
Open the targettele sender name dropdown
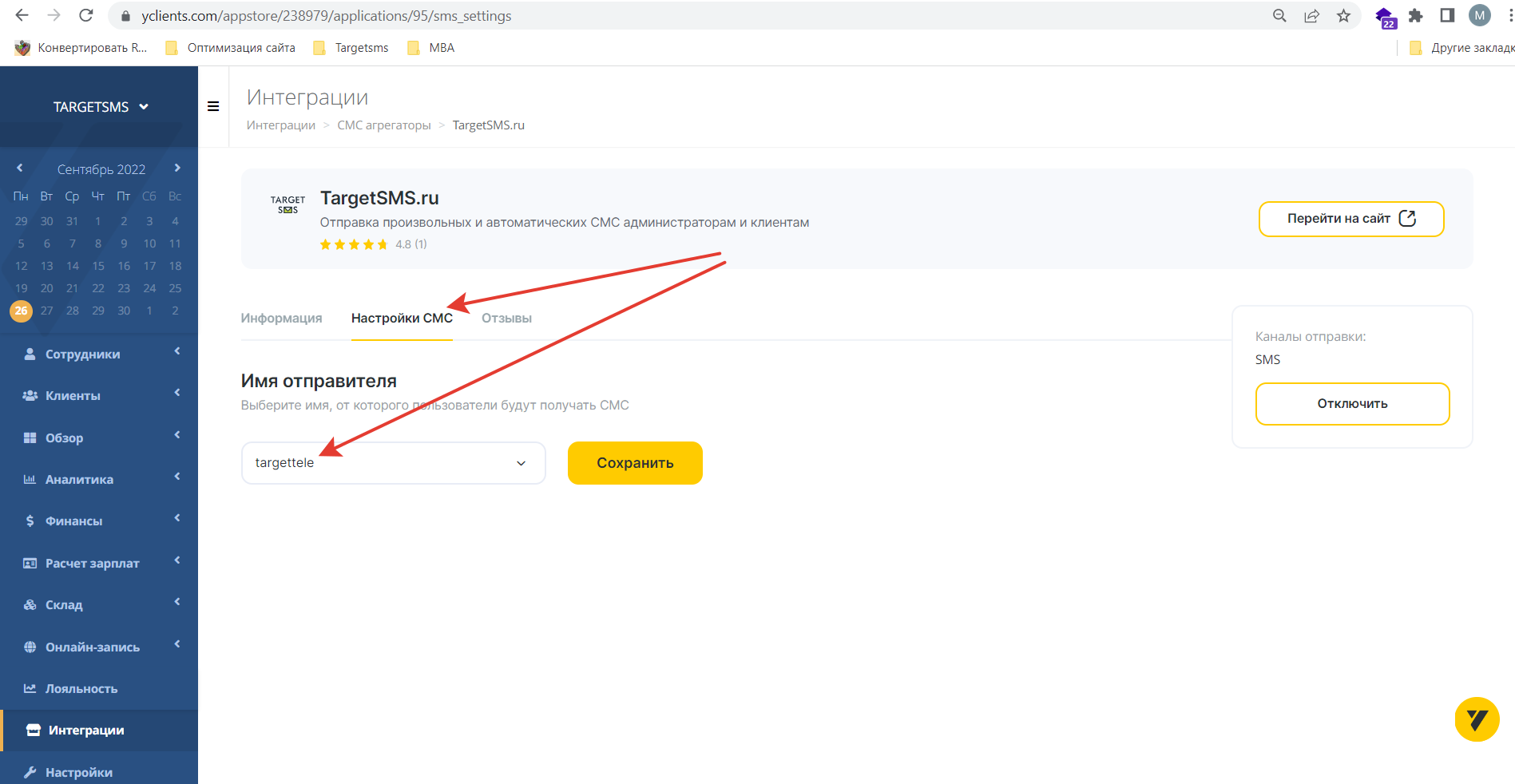tap(393, 463)
